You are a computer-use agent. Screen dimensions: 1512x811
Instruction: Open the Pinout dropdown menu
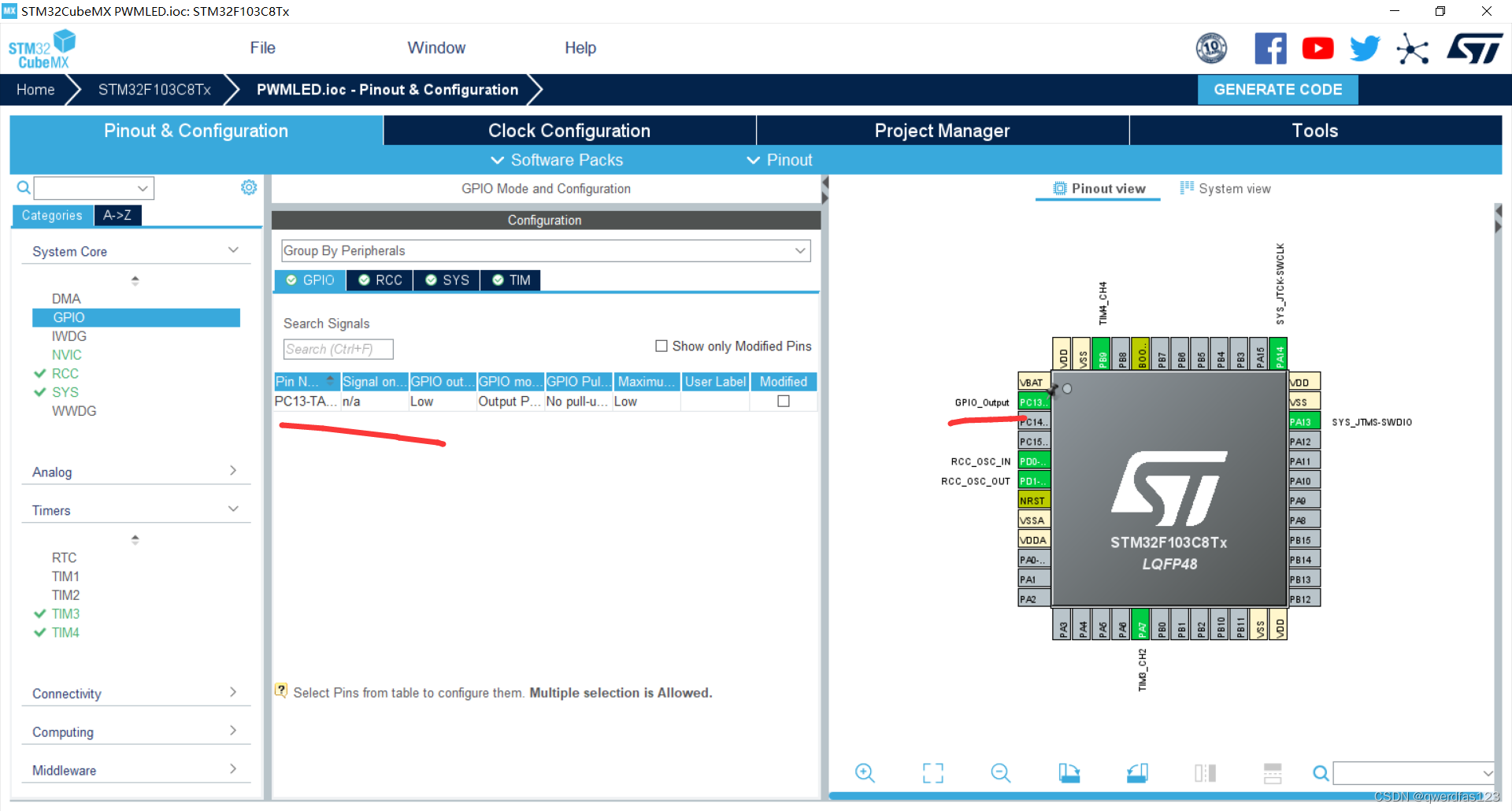(x=780, y=160)
